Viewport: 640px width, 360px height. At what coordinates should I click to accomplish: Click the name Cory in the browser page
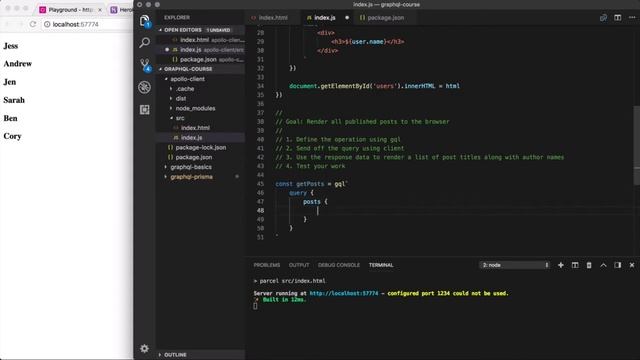[12, 136]
